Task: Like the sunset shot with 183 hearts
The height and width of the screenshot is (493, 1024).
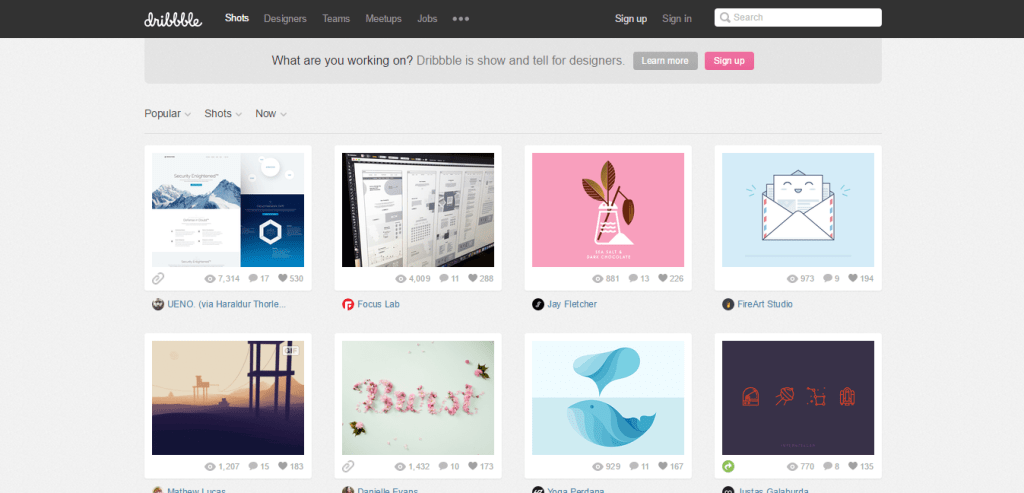Action: coord(283,466)
